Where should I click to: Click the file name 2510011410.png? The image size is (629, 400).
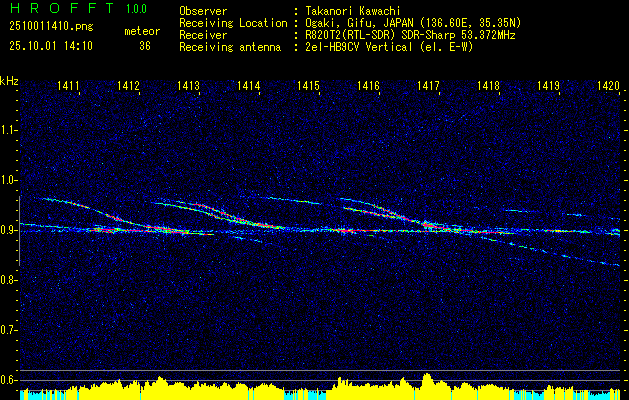(51, 27)
